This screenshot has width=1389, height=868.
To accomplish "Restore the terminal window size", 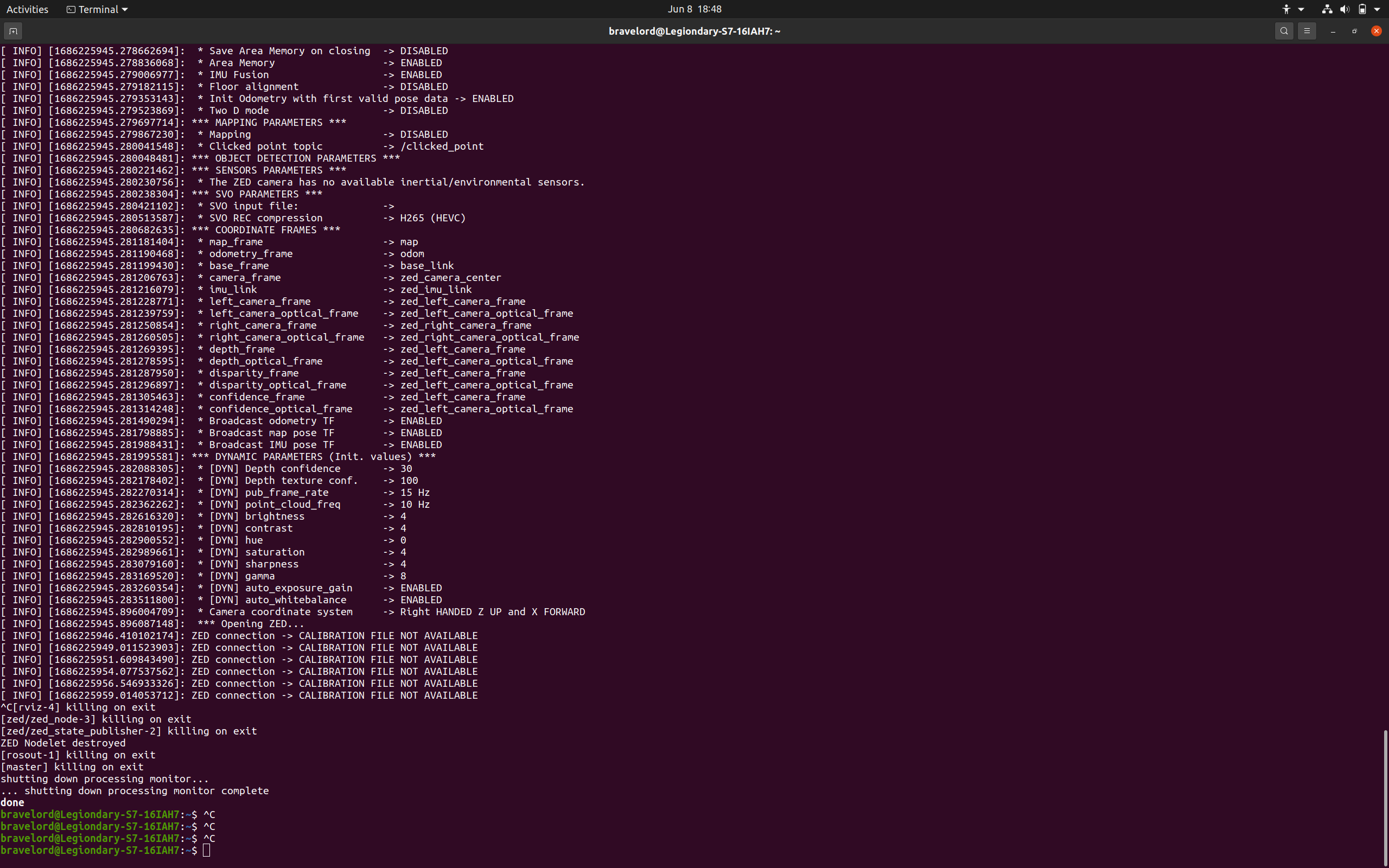I will tap(1354, 30).
